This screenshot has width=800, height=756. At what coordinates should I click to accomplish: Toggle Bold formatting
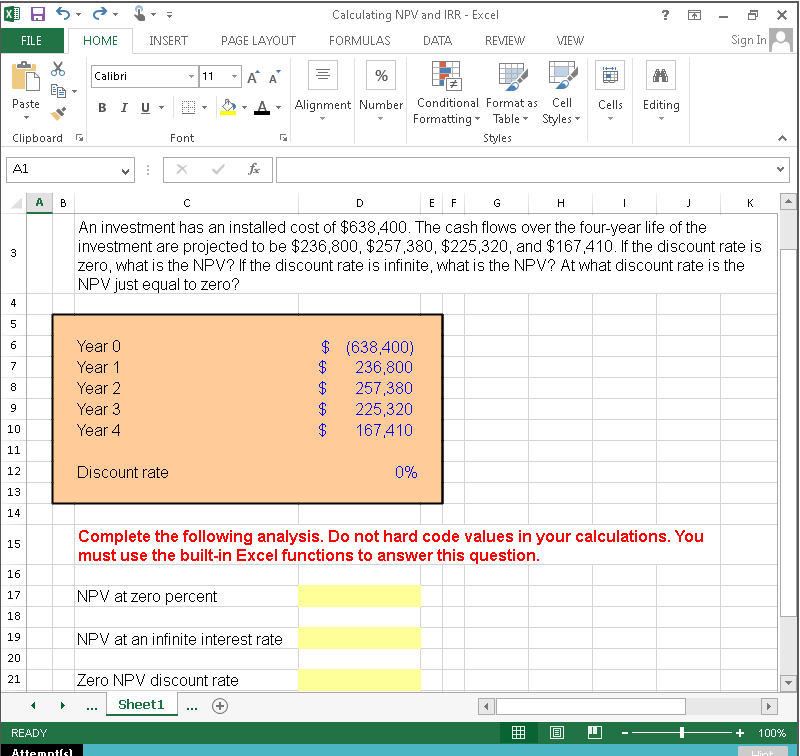(x=102, y=107)
